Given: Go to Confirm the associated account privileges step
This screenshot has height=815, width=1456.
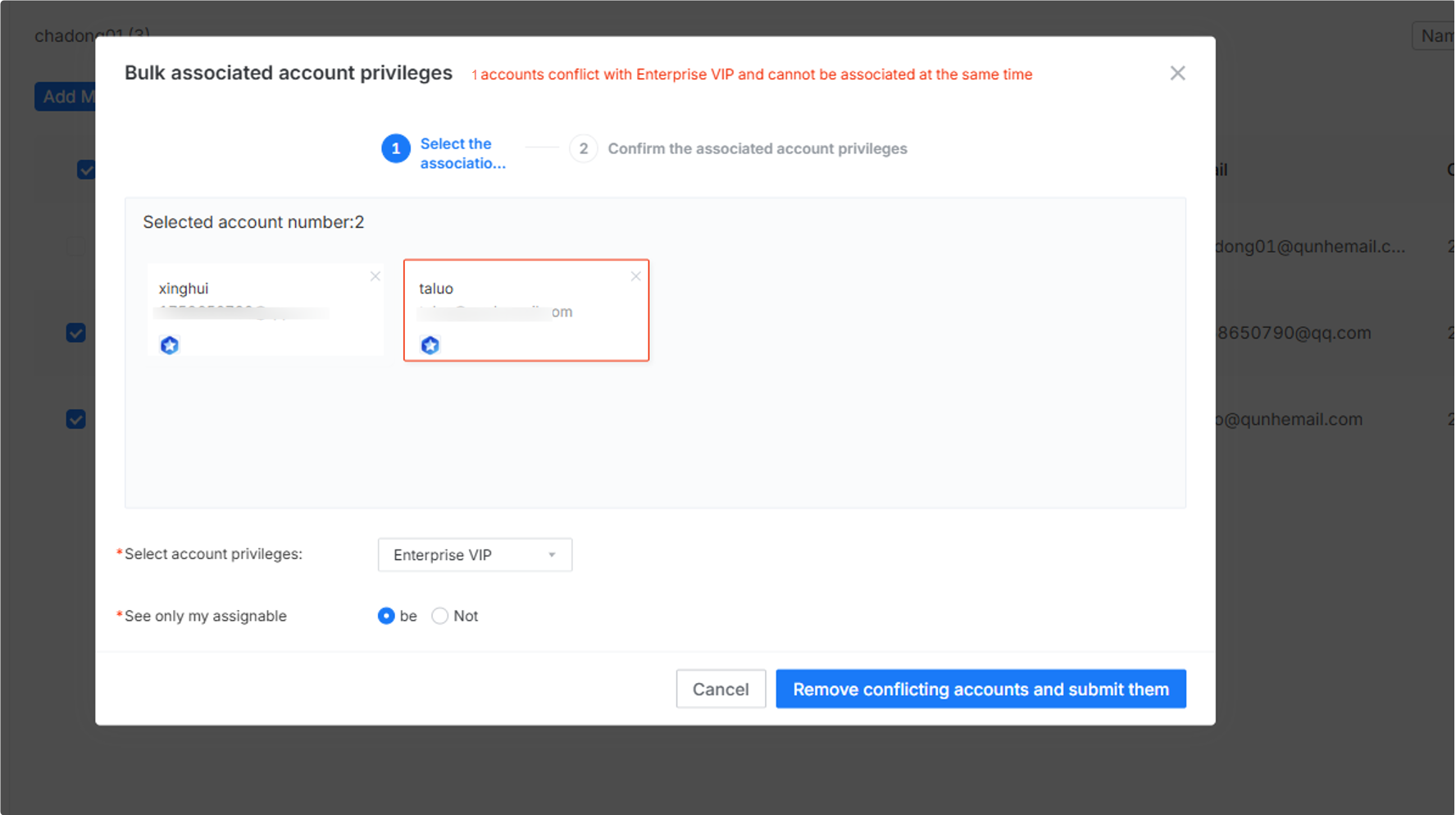Looking at the screenshot, I should (x=758, y=148).
